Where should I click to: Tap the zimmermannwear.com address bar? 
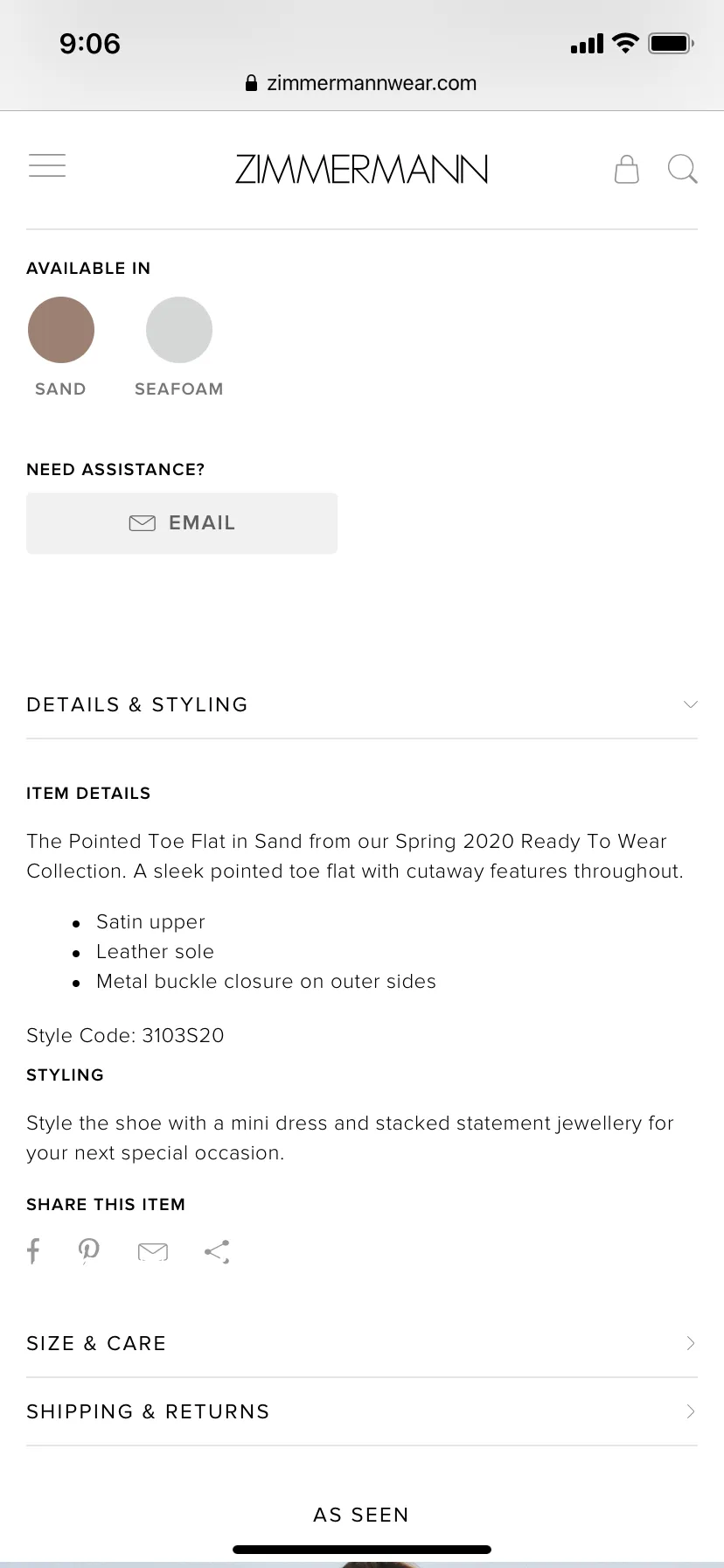click(x=362, y=83)
